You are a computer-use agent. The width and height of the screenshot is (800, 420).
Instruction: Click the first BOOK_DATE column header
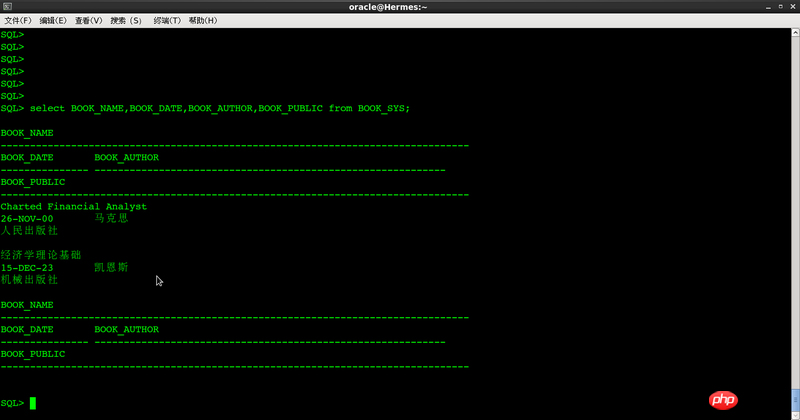(x=27, y=157)
